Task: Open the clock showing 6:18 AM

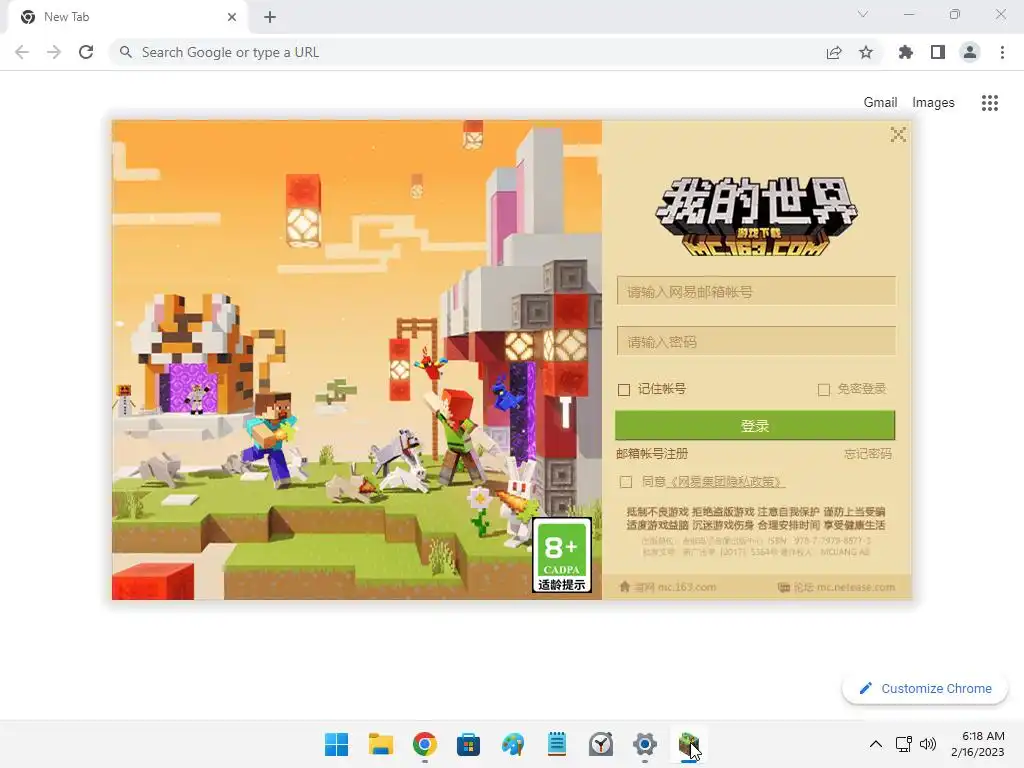Action: [x=978, y=744]
